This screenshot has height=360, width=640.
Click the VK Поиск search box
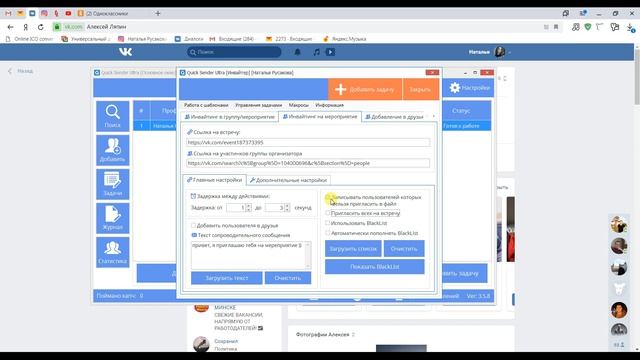click(234, 52)
